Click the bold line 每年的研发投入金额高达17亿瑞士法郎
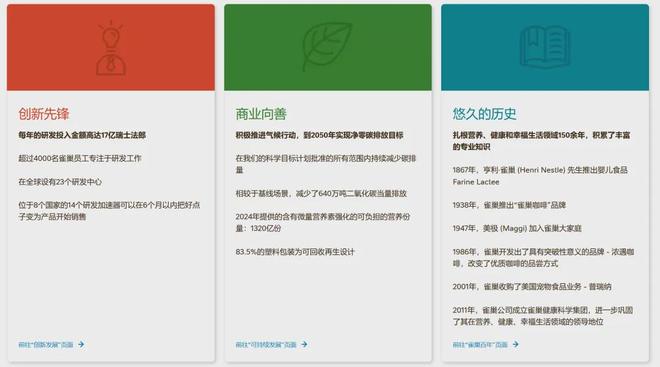Image resolution: width=660 pixels, height=367 pixels. coord(82,135)
